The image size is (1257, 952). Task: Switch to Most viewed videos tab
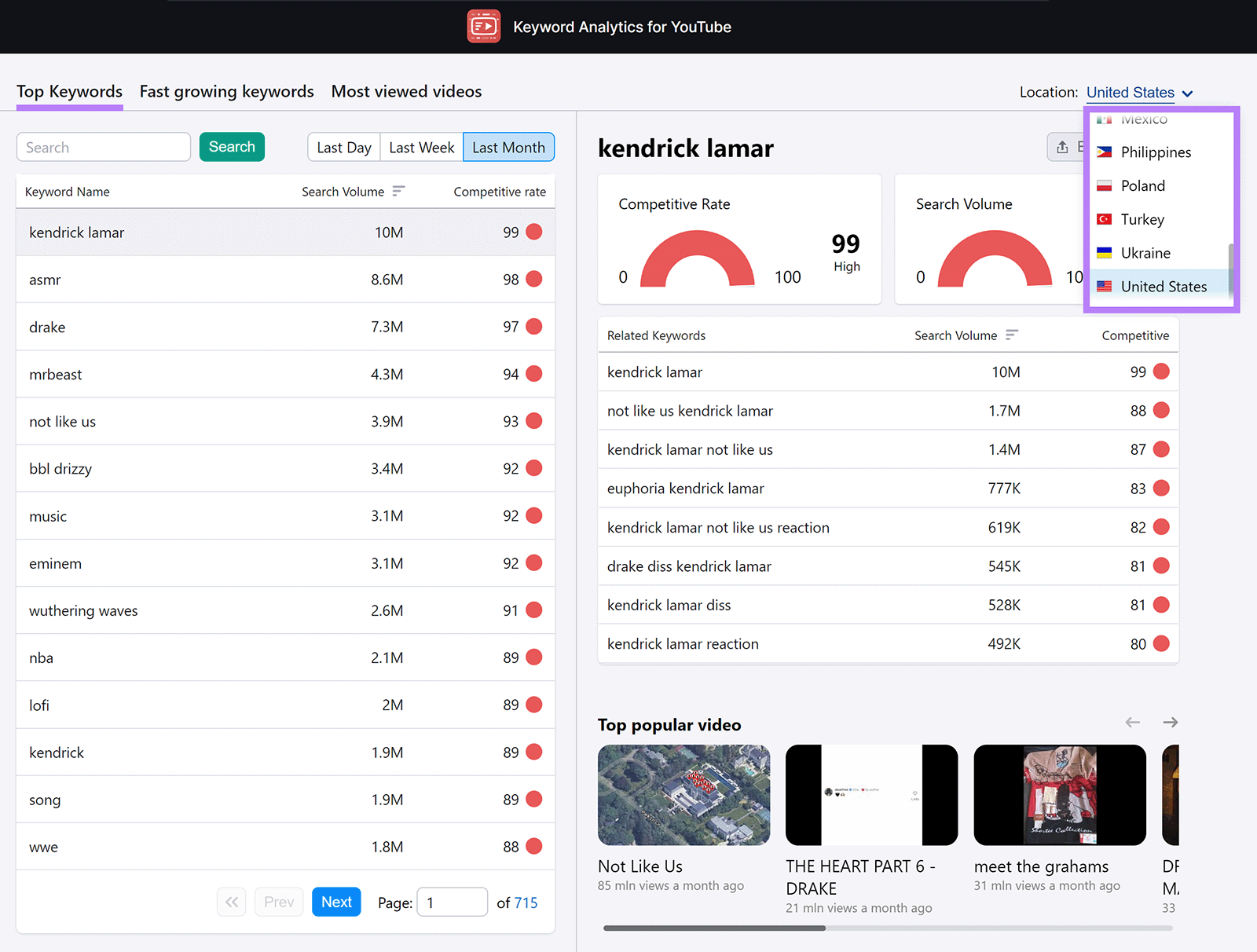406,92
